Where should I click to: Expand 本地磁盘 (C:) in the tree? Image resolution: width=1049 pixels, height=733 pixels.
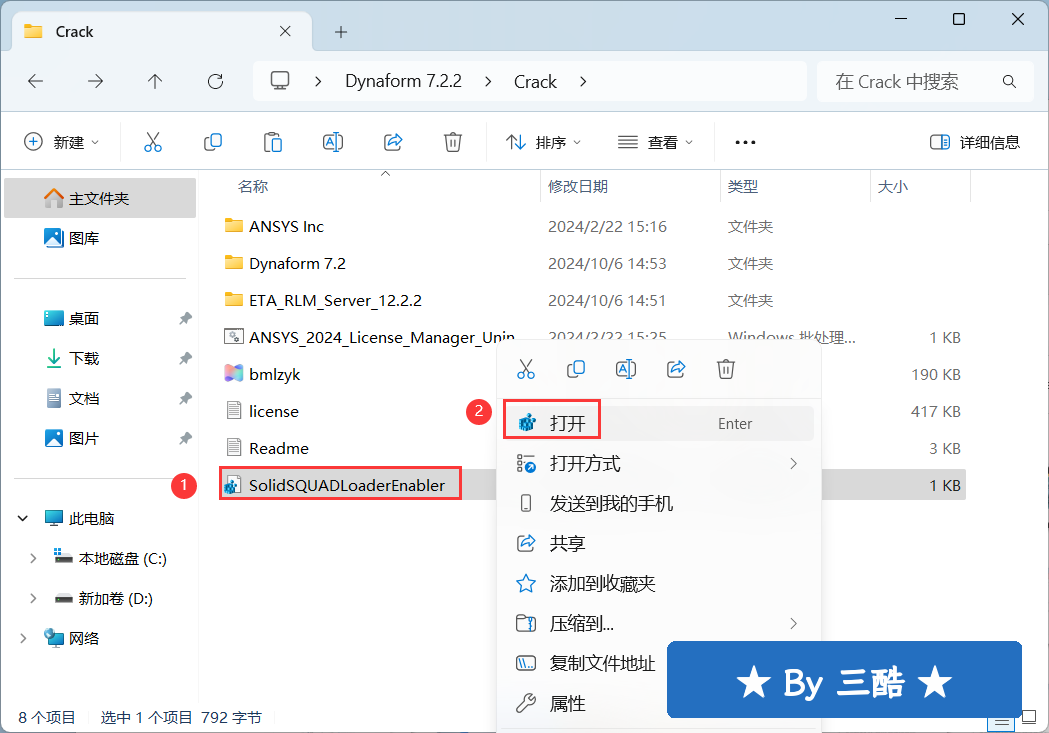pyautogui.click(x=33, y=558)
